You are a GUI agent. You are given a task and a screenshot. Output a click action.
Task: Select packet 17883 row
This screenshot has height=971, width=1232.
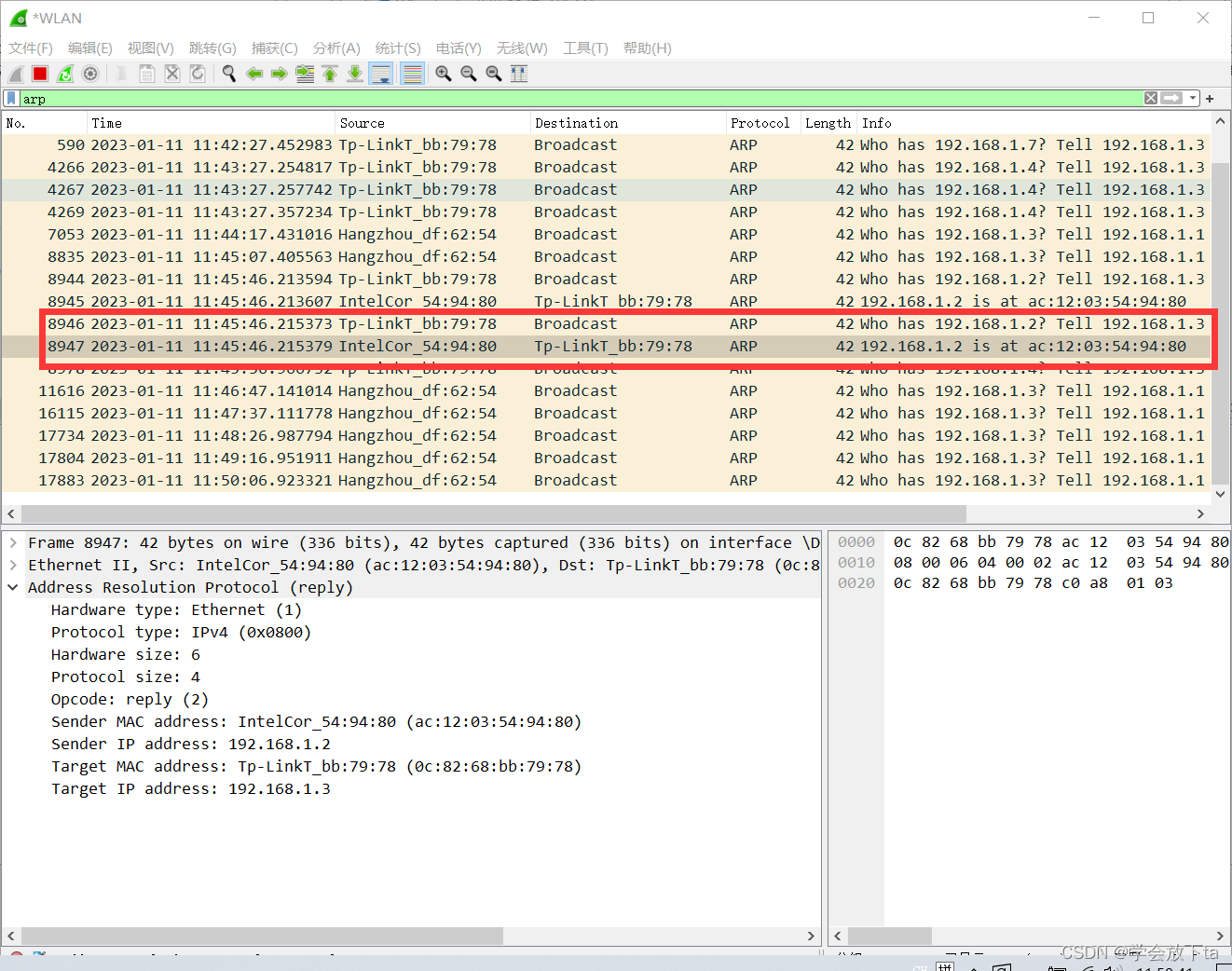[x=606, y=481]
